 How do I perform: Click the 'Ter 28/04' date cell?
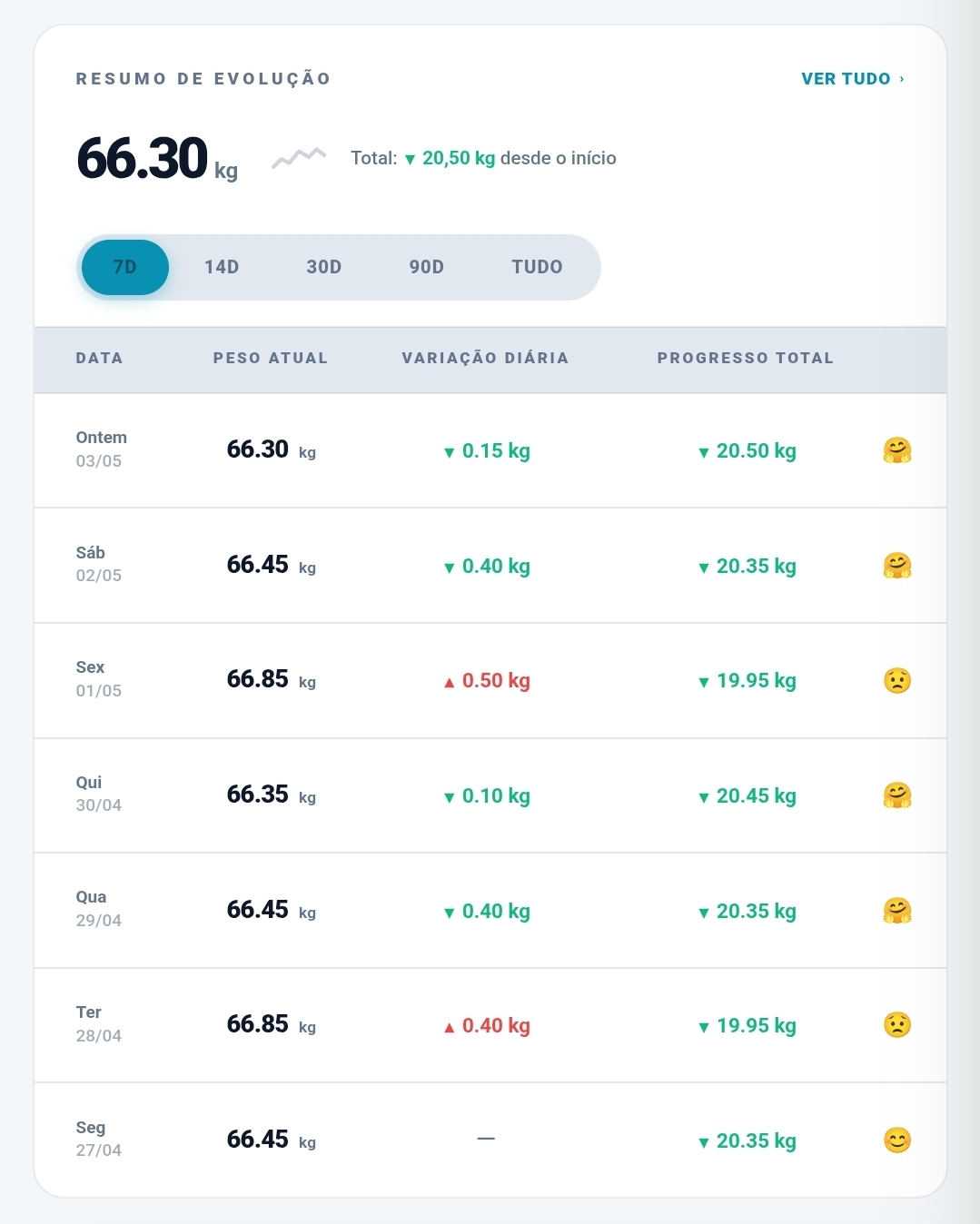coord(99,1023)
